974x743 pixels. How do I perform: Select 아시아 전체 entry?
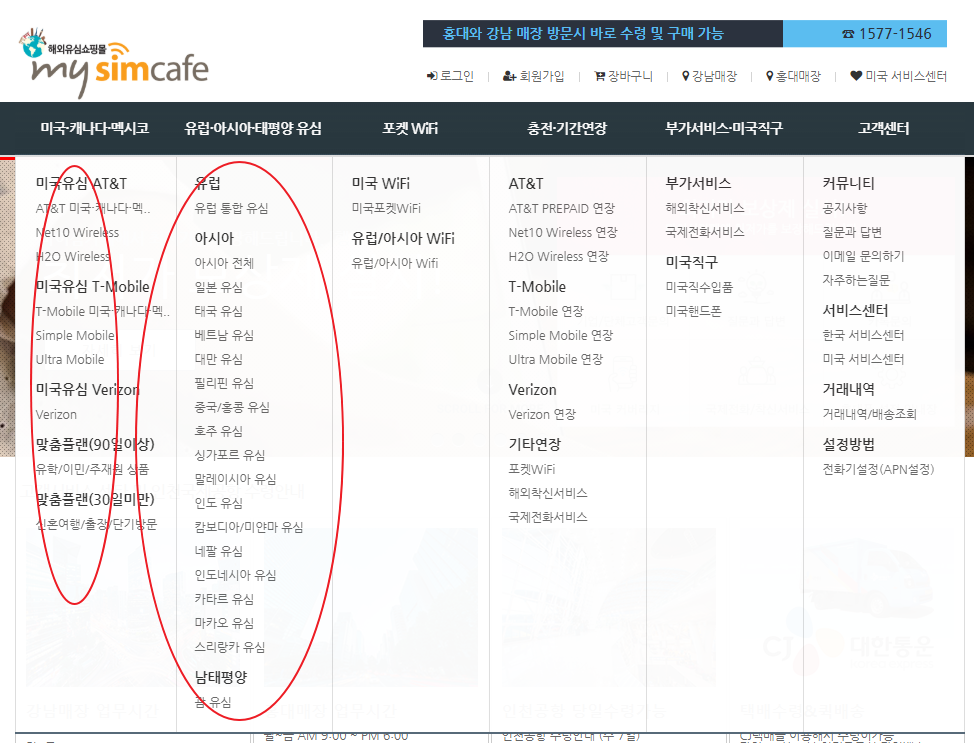click(x=224, y=263)
